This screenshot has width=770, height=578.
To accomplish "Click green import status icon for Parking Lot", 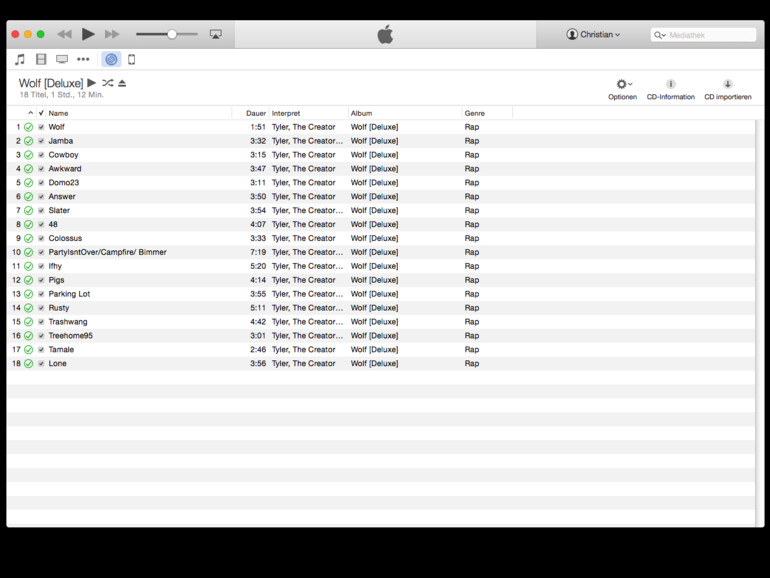I will [28, 294].
